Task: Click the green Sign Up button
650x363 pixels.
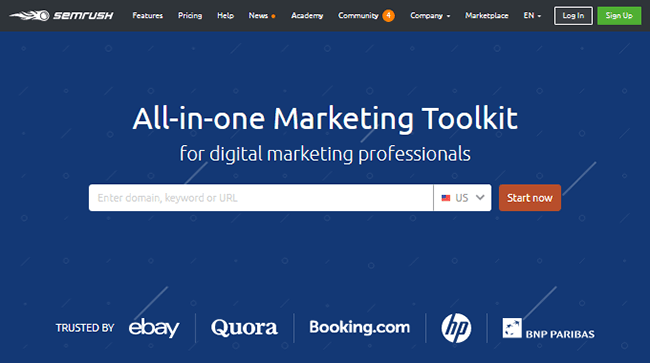Action: point(619,16)
